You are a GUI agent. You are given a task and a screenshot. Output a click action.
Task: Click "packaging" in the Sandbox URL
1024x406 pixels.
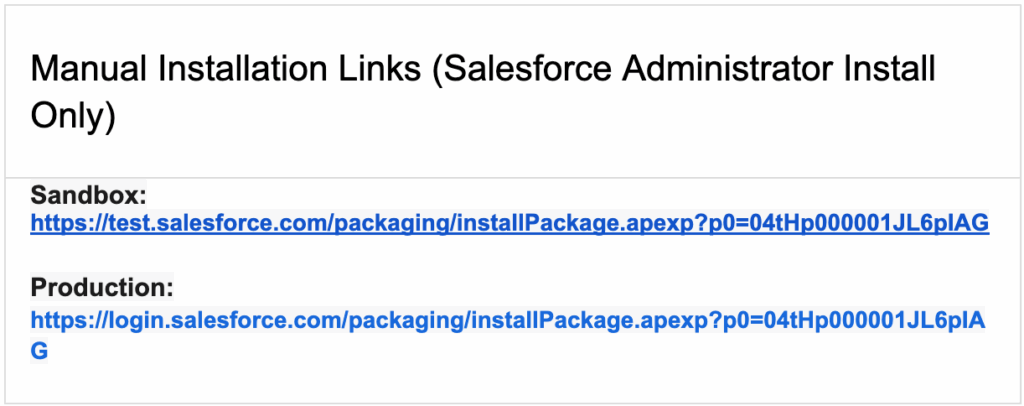click(x=385, y=224)
